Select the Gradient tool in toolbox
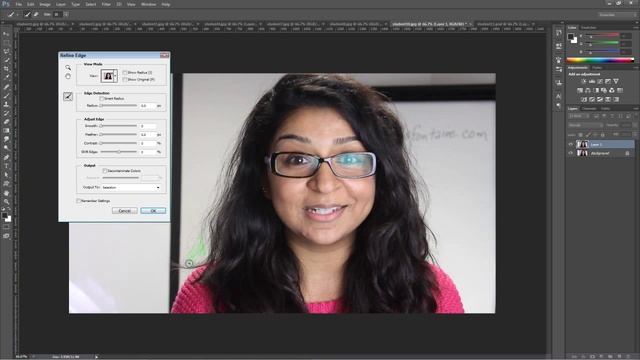Image resolution: width=640 pixels, height=360 pixels. (x=6, y=131)
